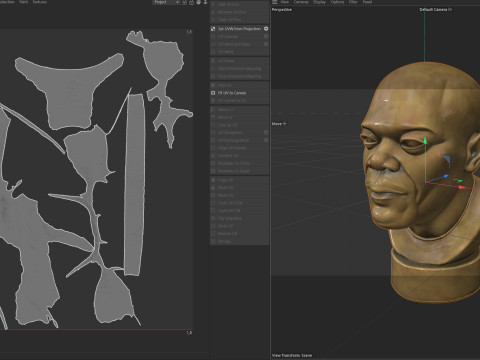Image resolution: width=480 pixels, height=360 pixels.
Task: Click the View Transform: Scene status text
Action: 292,355
